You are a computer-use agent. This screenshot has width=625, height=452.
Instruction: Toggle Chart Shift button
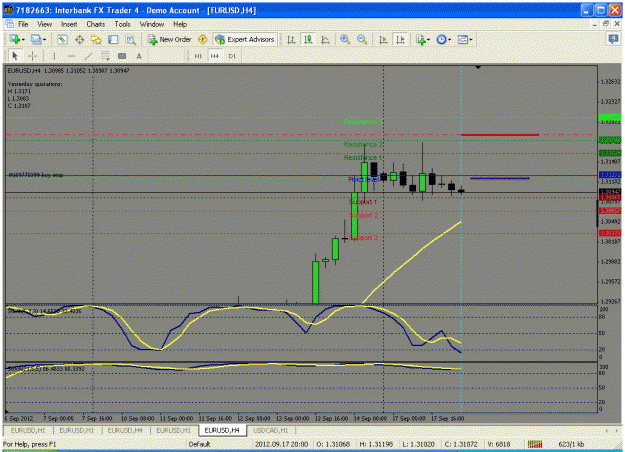point(400,39)
